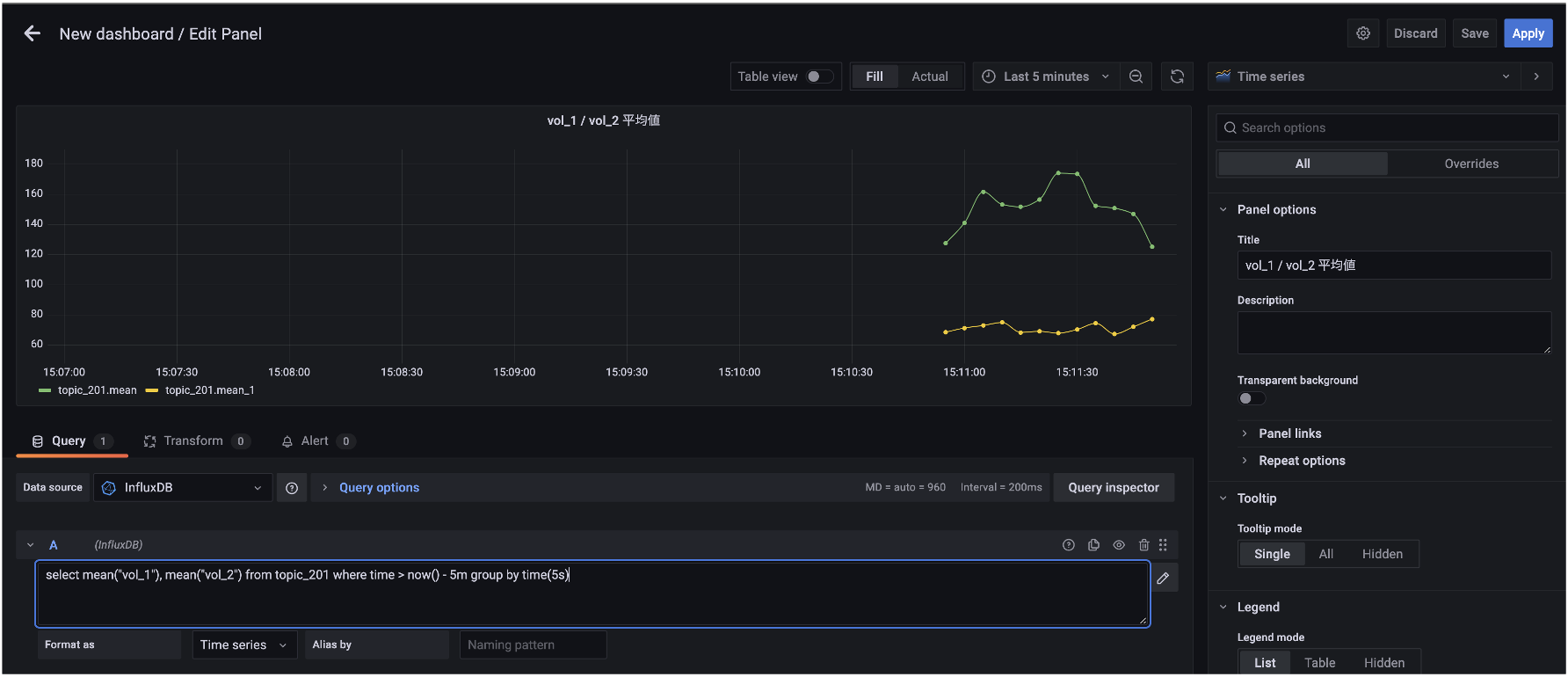Switch to the Transform tab
Image resolution: width=1568 pixels, height=677 pixels.
(197, 441)
